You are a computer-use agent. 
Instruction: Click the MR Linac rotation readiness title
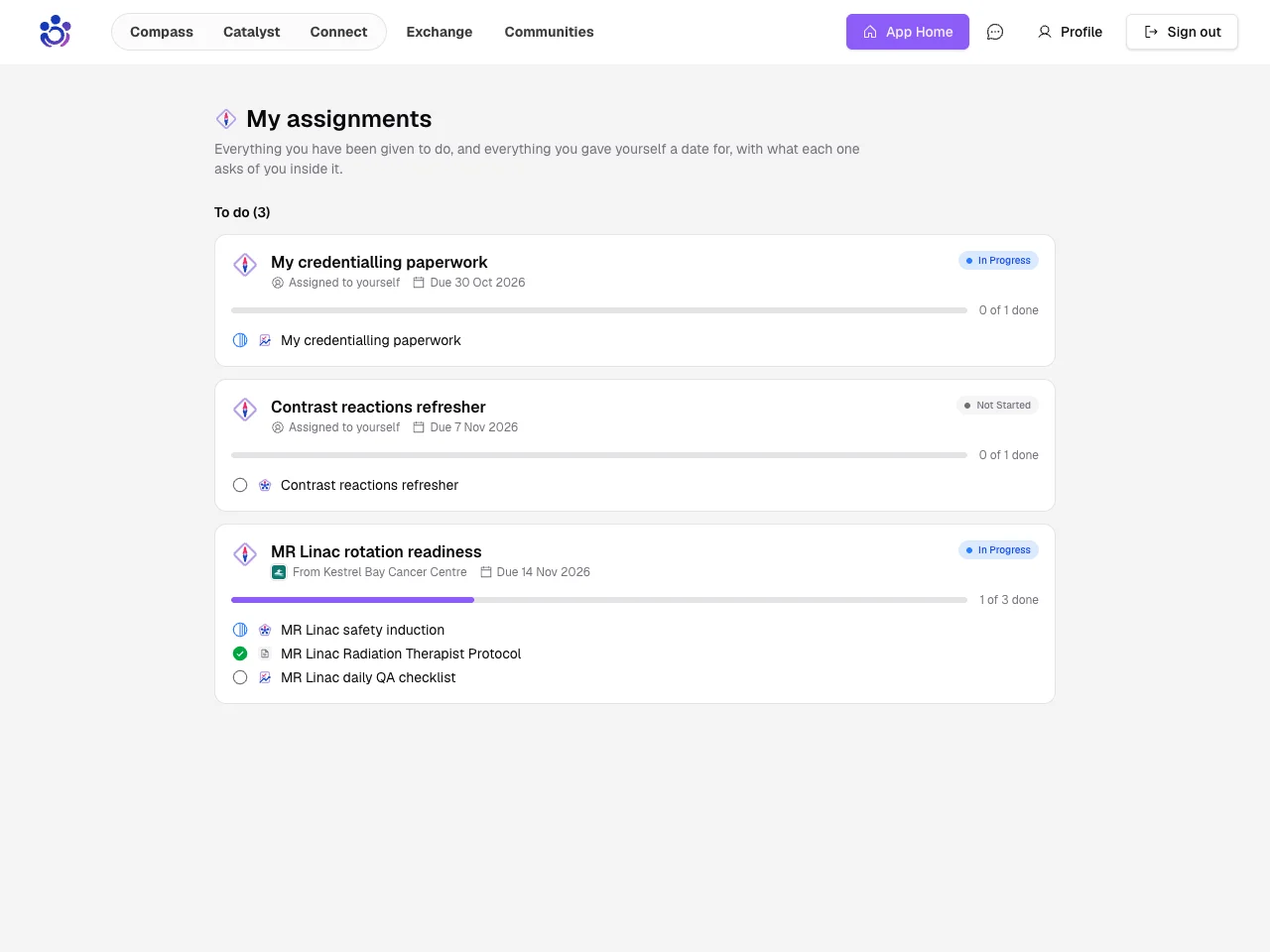[376, 551]
